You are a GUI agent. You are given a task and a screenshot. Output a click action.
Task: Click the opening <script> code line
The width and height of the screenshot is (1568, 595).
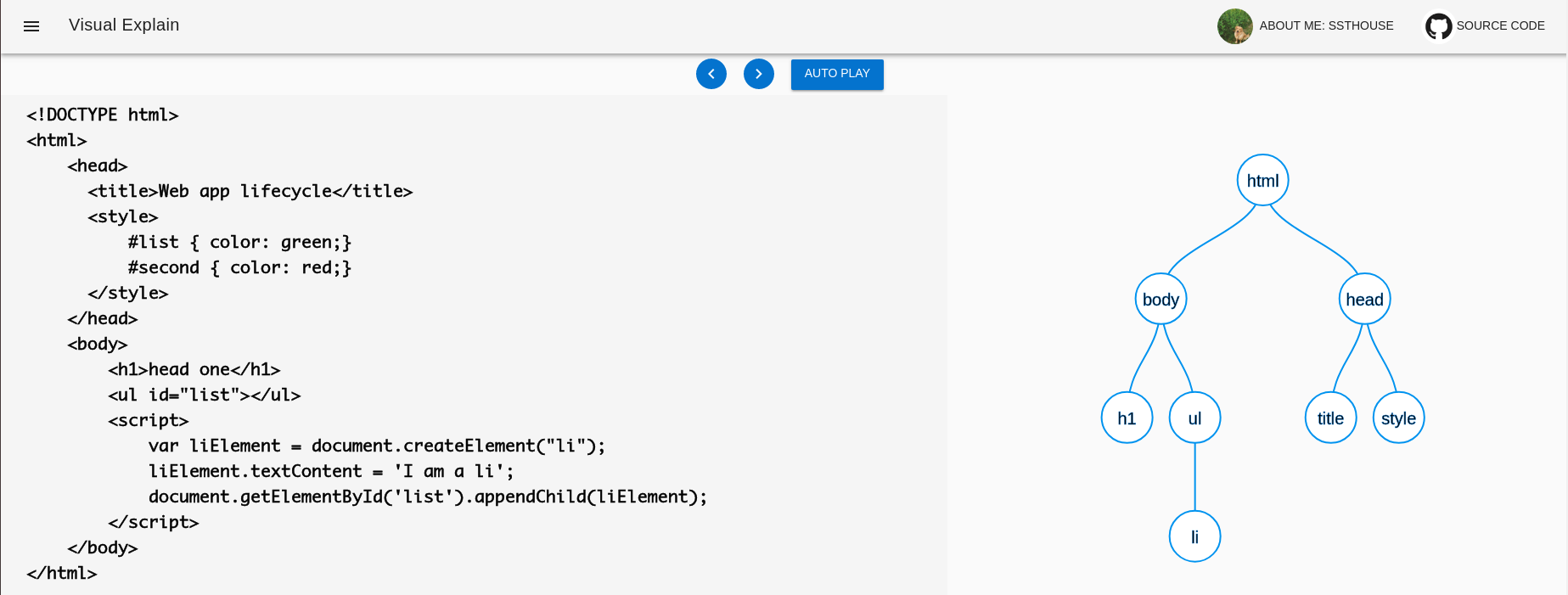149,420
